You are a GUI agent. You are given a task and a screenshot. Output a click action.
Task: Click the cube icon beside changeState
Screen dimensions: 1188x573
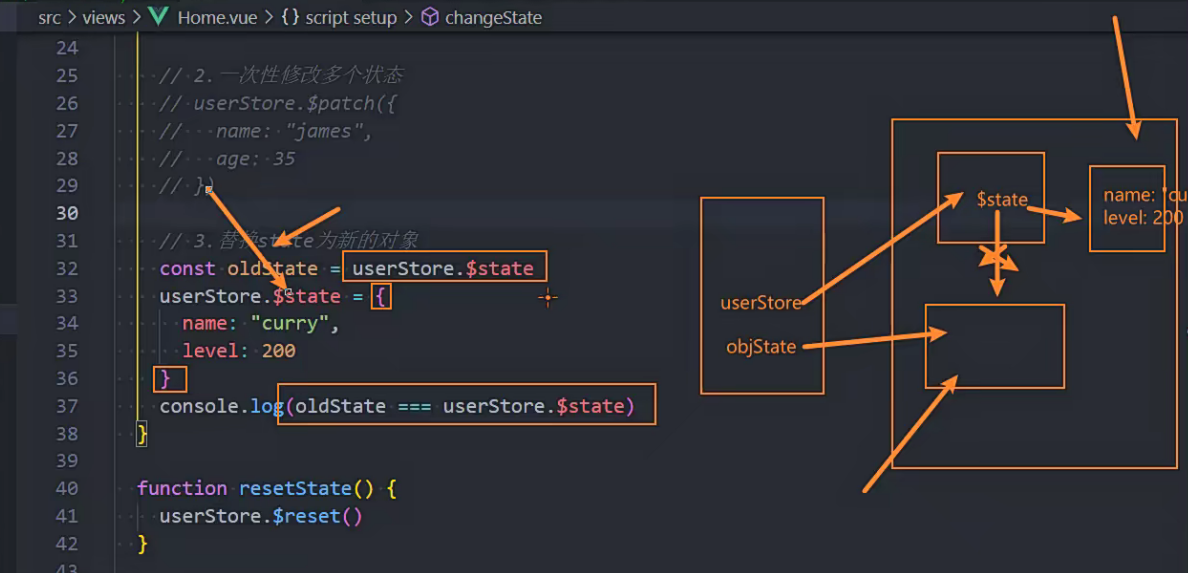click(x=430, y=18)
